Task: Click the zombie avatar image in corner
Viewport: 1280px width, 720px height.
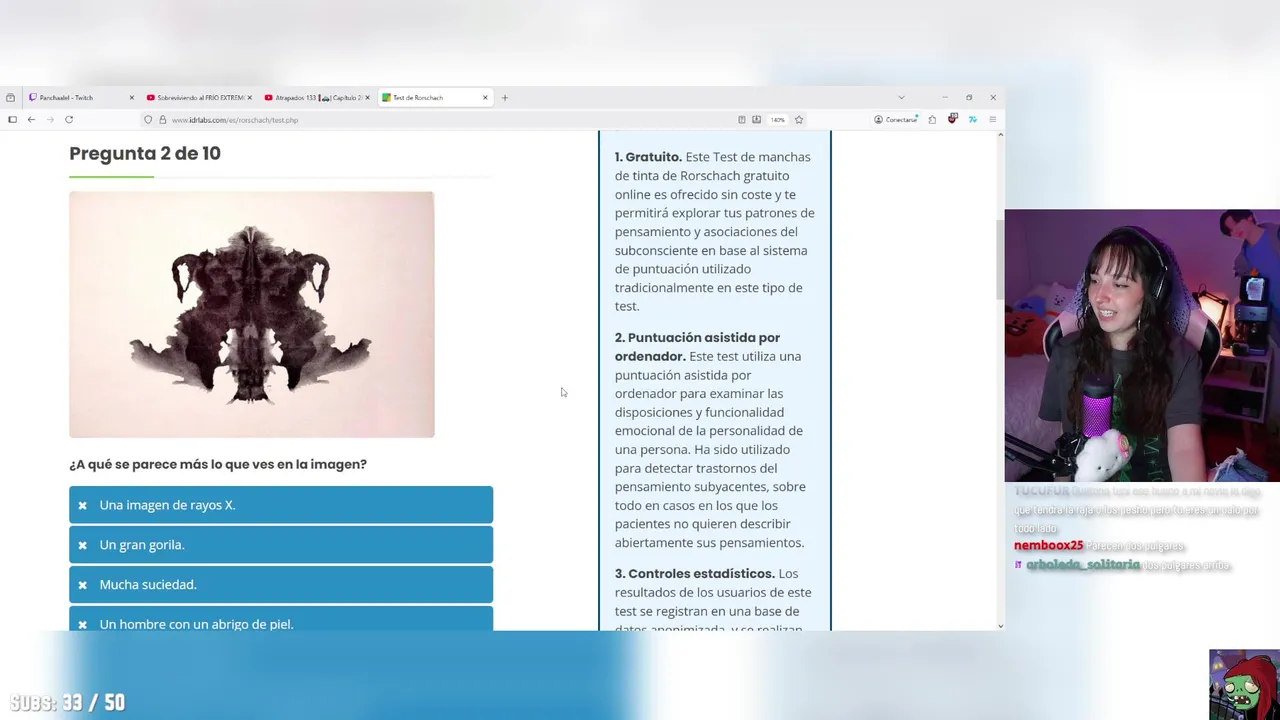Action: [1244, 685]
